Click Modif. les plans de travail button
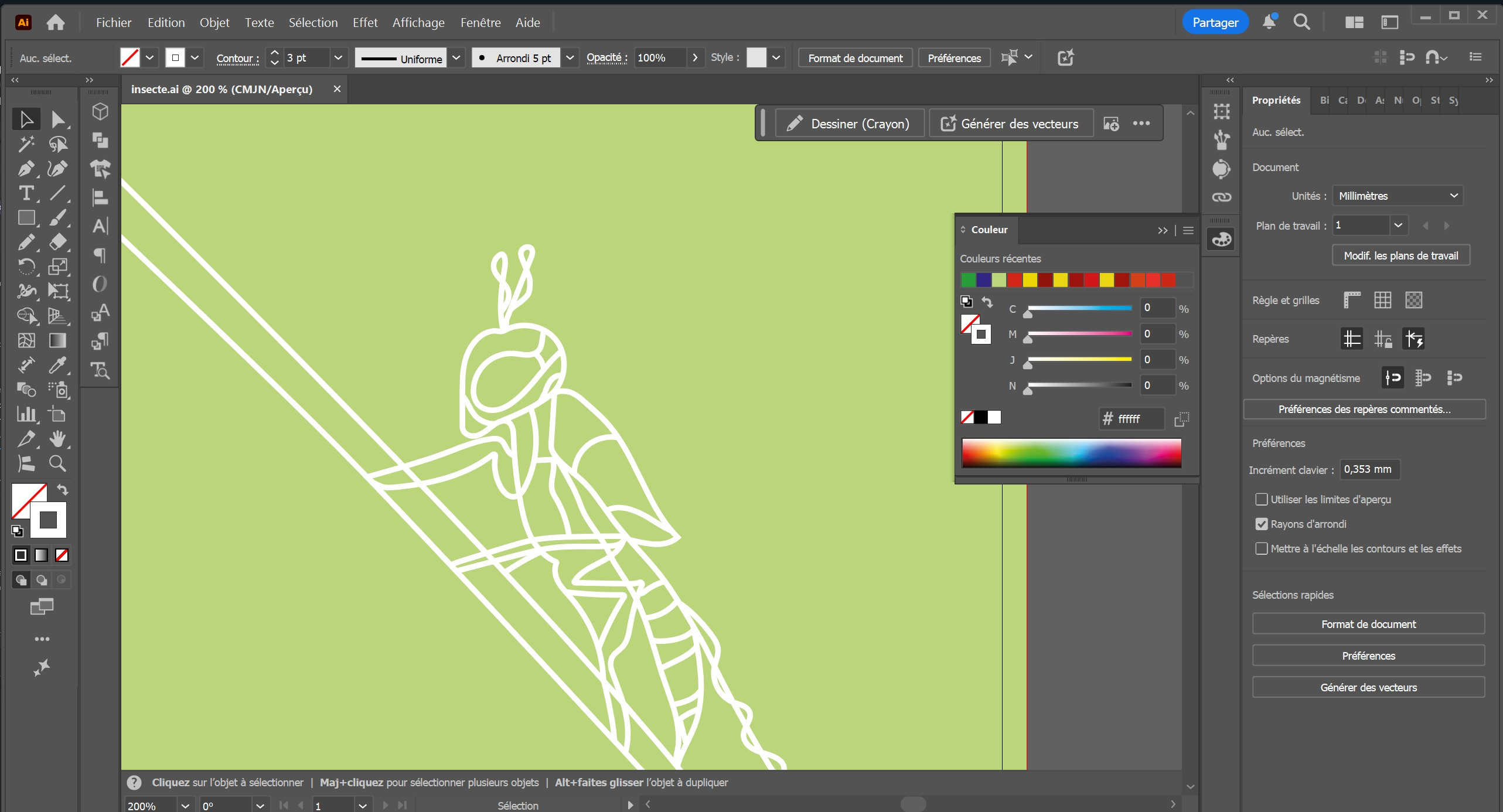1503x812 pixels. [x=1400, y=255]
